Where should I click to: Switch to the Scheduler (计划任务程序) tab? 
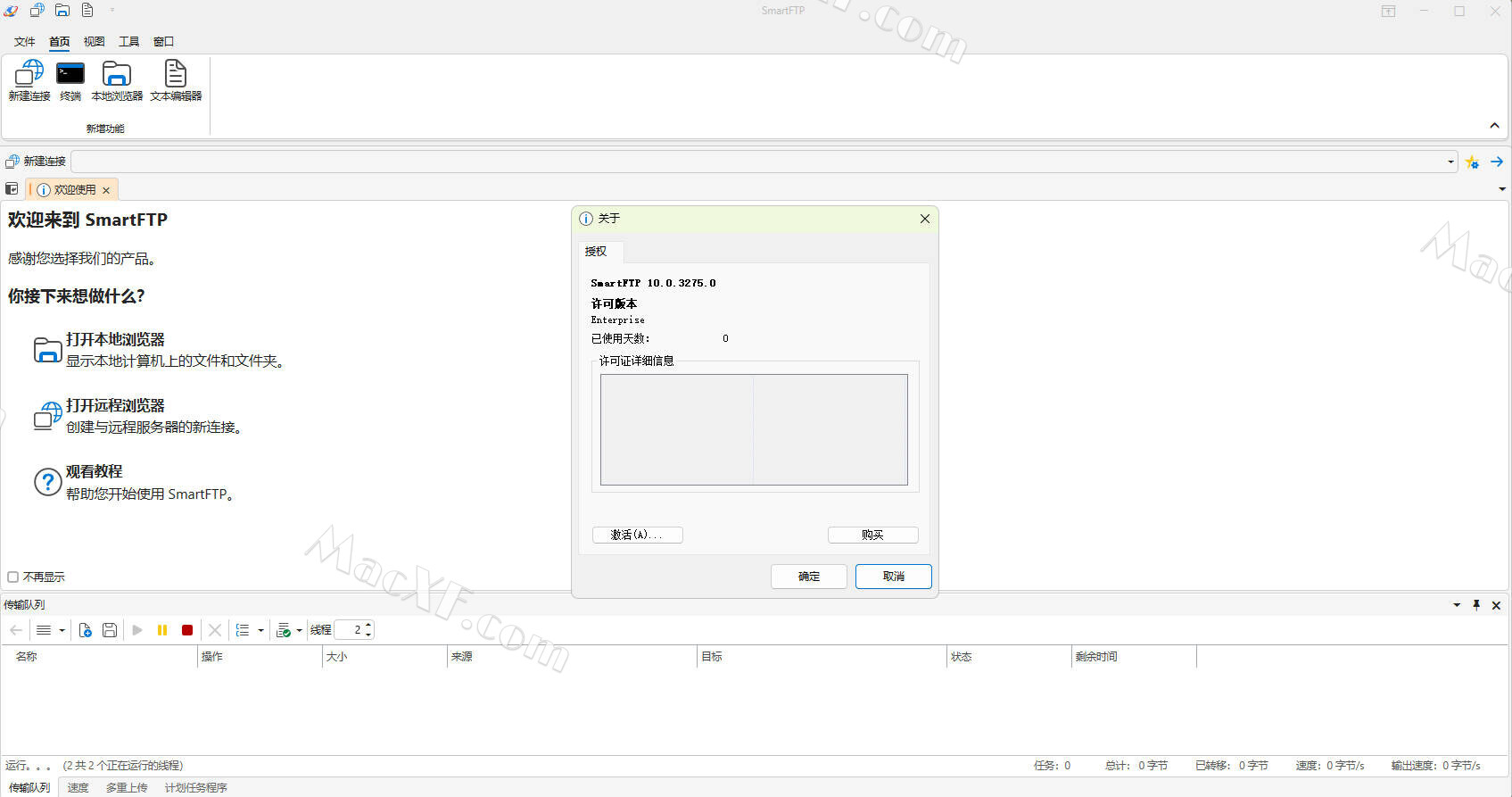click(x=196, y=787)
